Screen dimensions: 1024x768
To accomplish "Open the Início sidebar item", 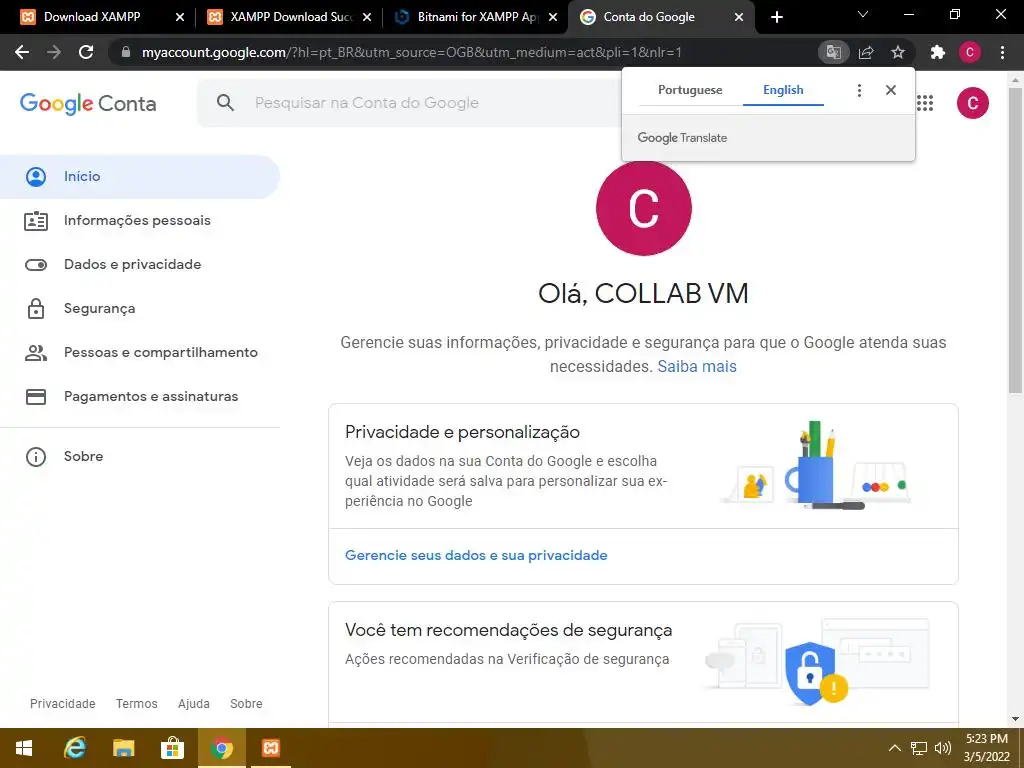I will tap(140, 176).
